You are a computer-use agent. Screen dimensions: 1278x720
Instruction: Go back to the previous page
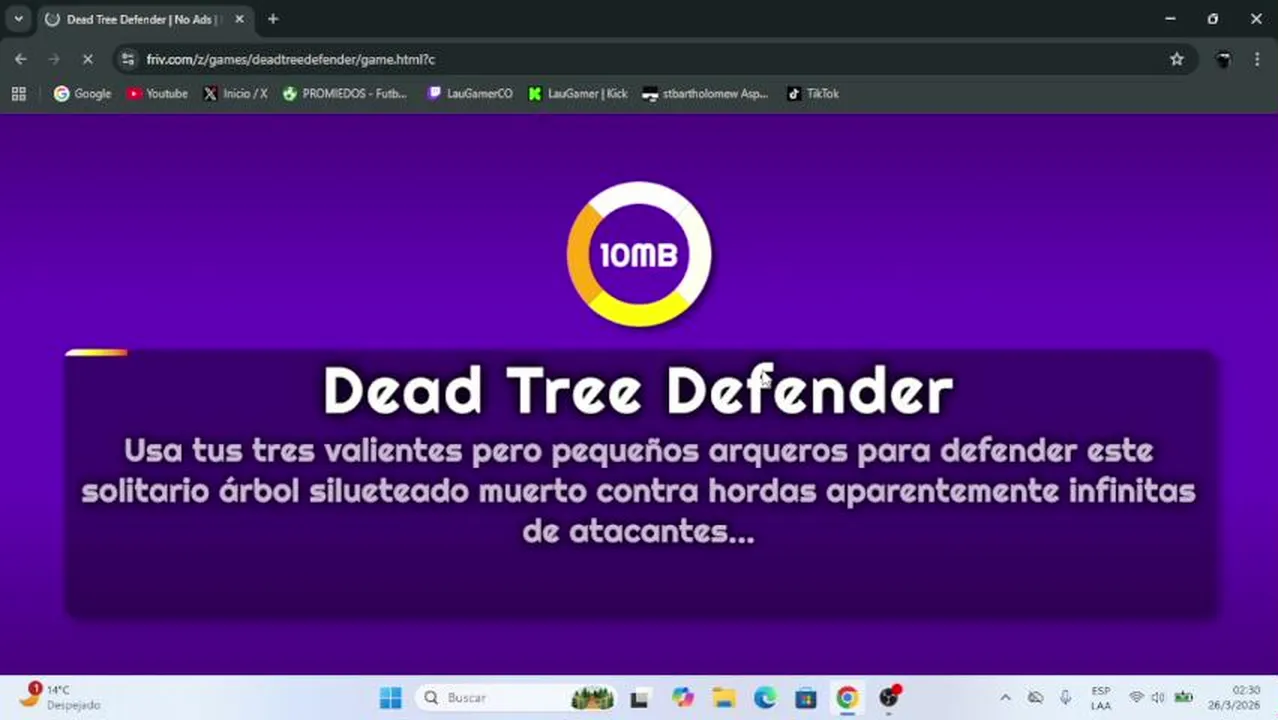pos(21,59)
